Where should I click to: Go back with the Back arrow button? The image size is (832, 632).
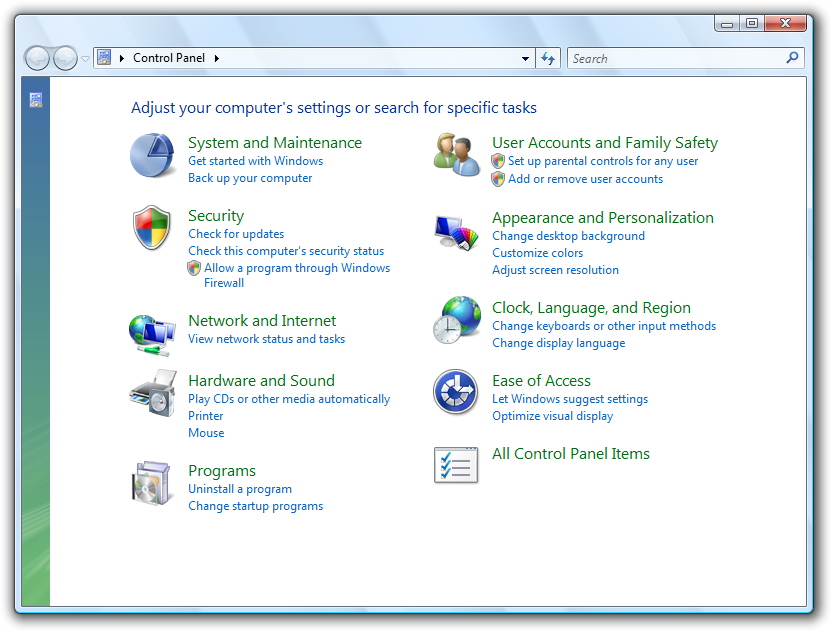(x=37, y=58)
